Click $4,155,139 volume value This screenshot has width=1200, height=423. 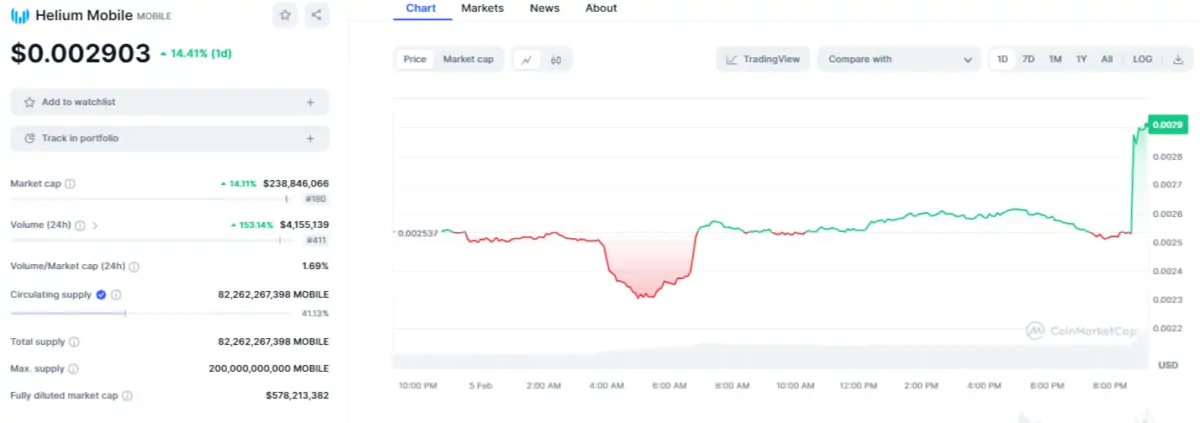tap(305, 225)
